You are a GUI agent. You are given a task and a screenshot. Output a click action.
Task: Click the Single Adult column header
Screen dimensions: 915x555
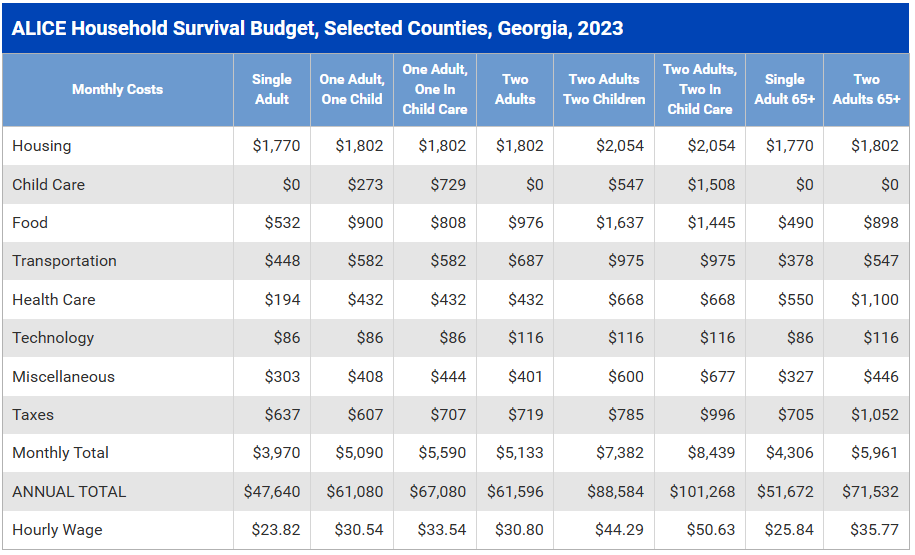[x=272, y=89]
